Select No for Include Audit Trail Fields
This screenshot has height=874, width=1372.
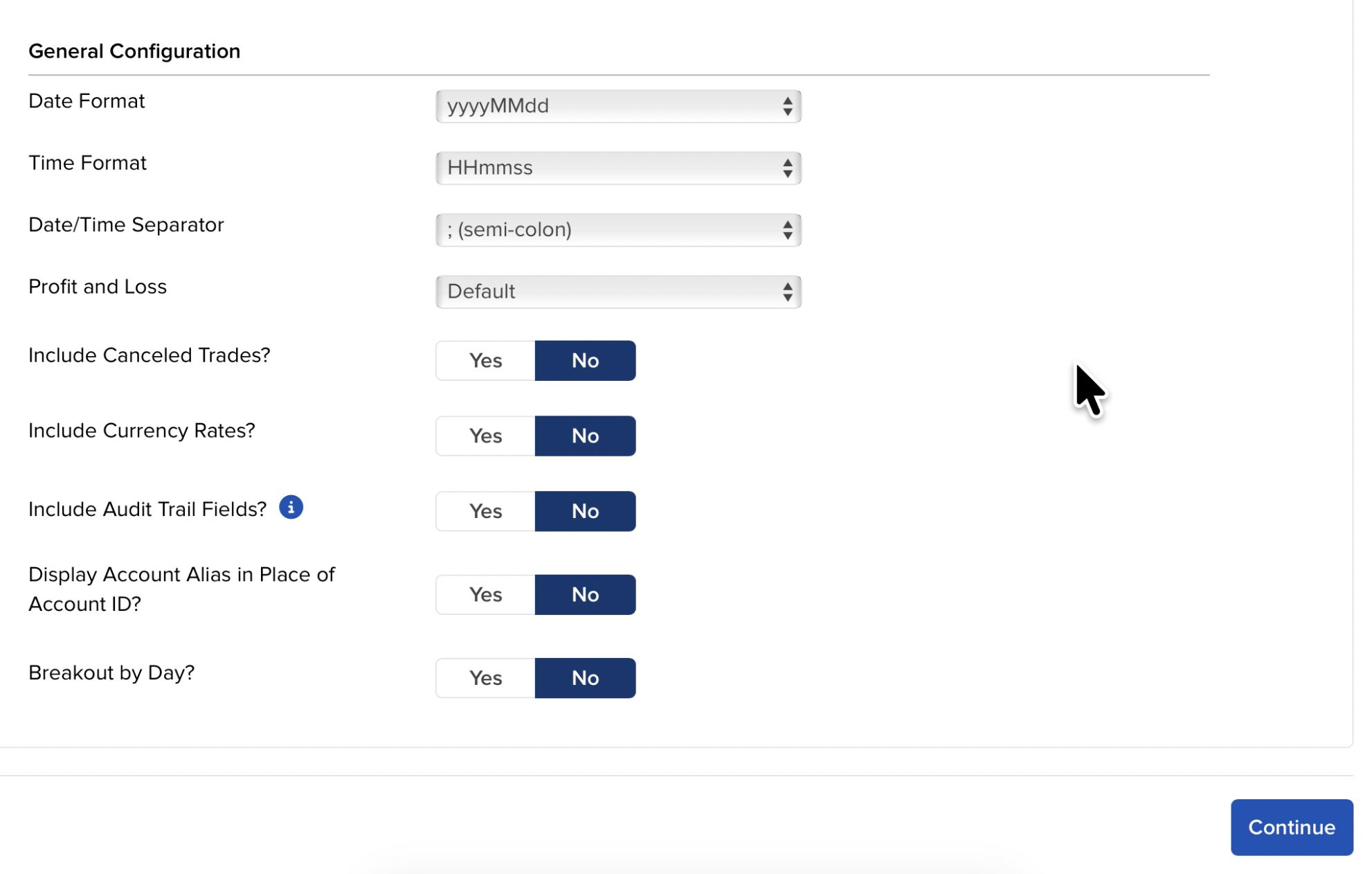585,511
